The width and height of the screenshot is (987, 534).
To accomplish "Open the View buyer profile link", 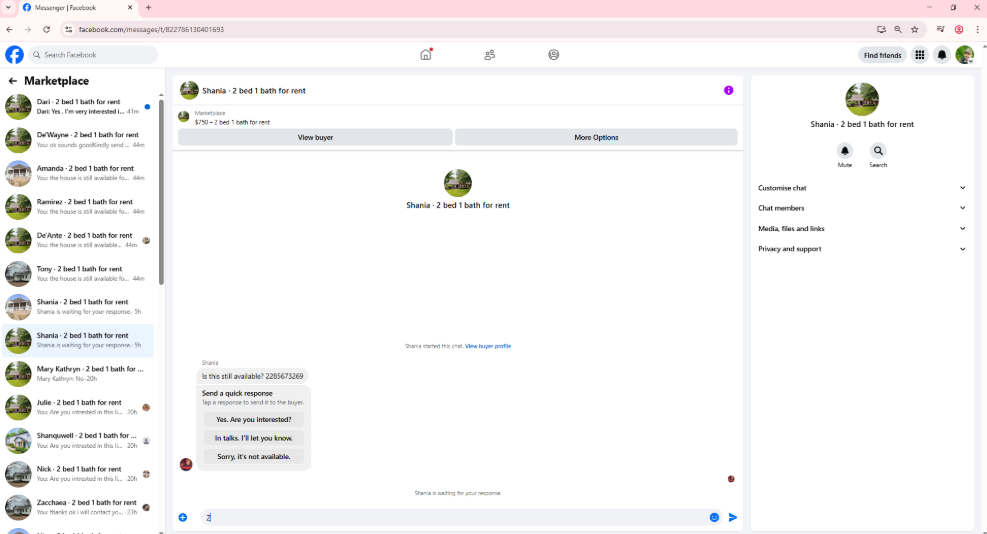I will click(488, 346).
